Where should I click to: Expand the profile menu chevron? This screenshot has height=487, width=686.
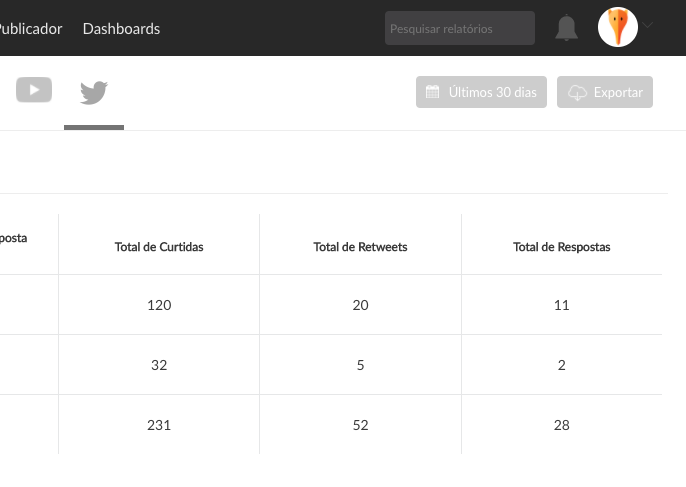point(649,26)
